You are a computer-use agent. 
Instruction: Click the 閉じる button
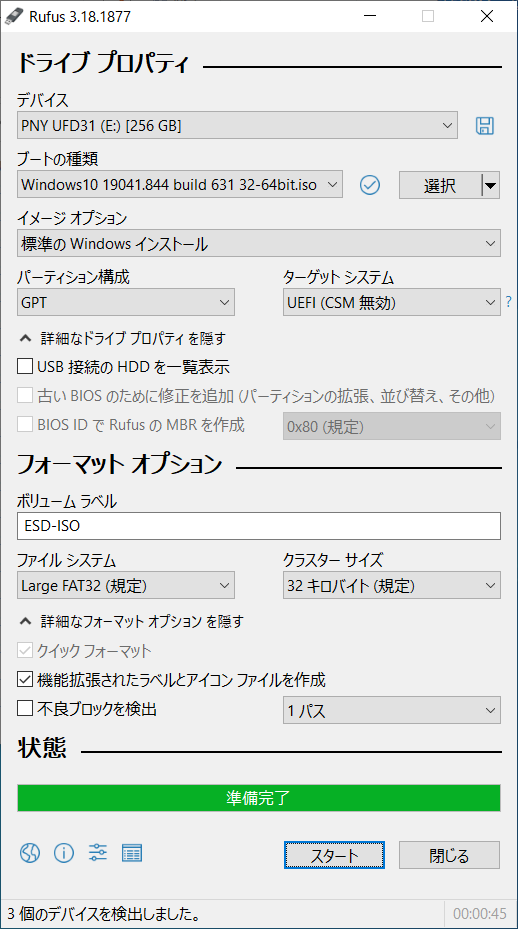click(x=449, y=856)
